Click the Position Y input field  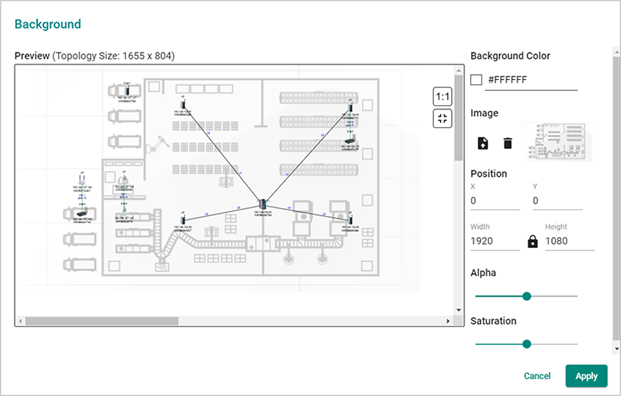point(557,201)
